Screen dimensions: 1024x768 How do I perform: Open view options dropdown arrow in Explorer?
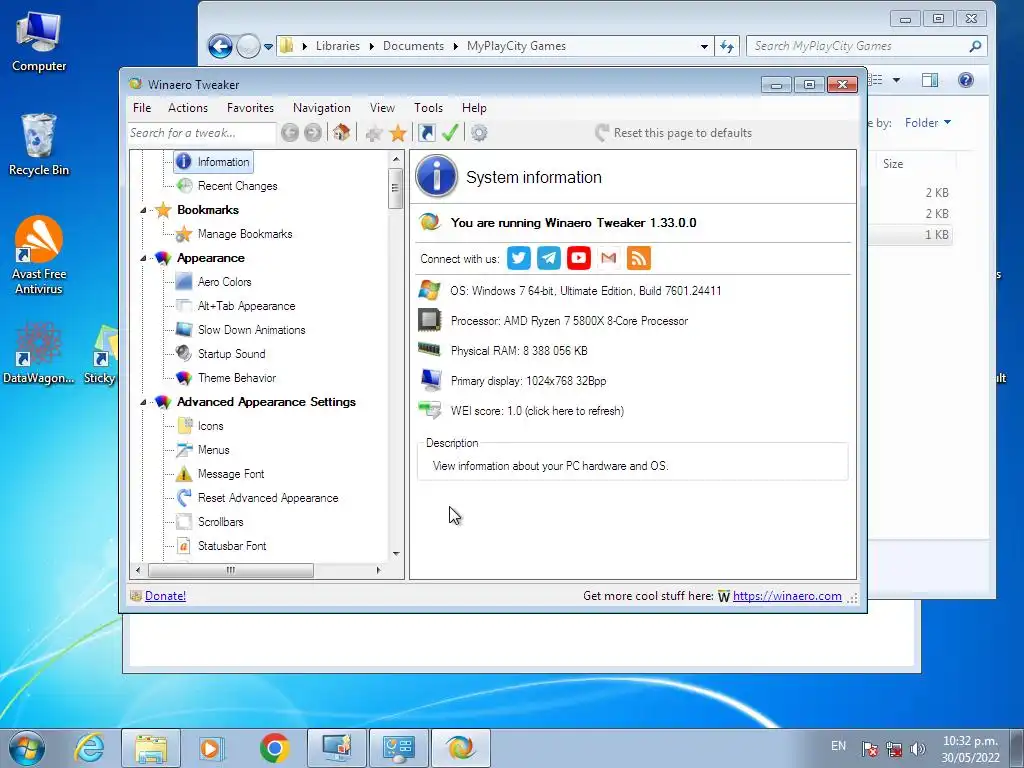point(897,80)
